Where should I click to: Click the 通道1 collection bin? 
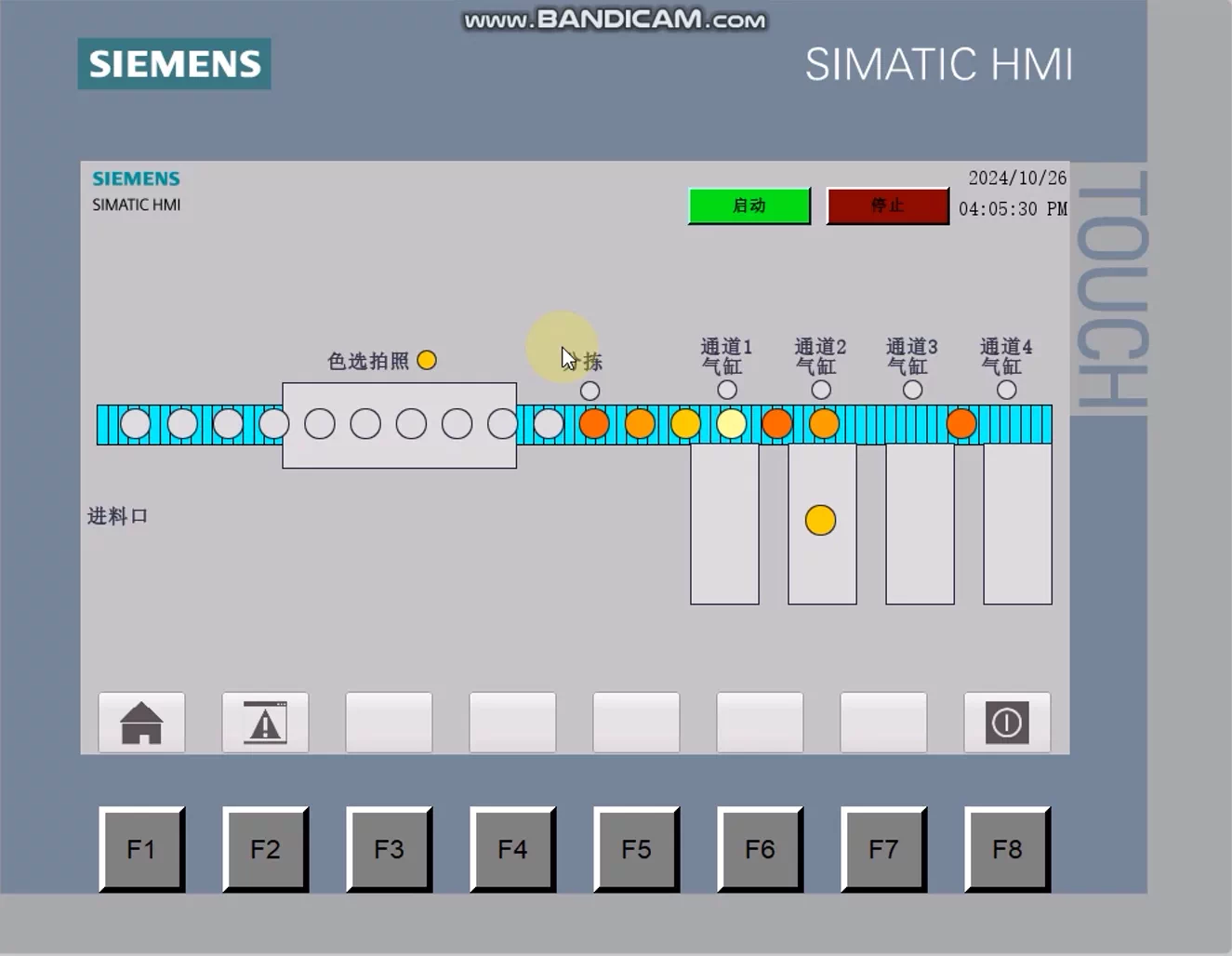click(x=724, y=524)
